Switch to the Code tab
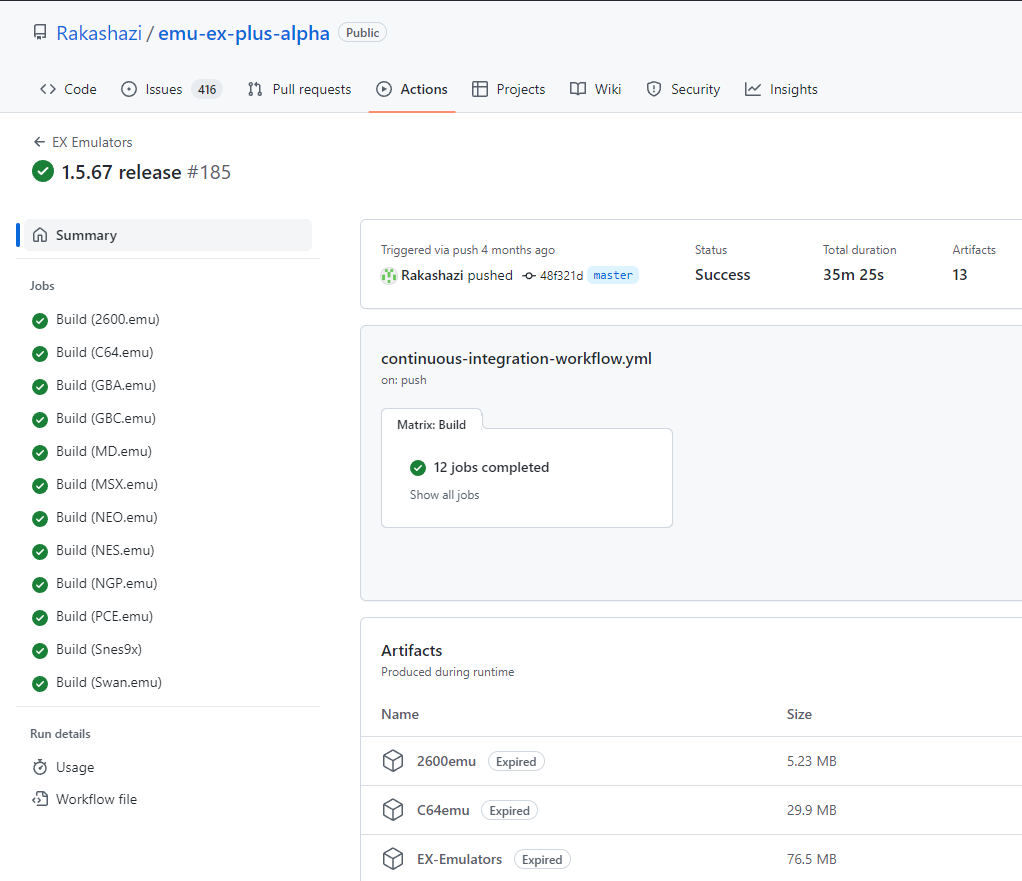The height and width of the screenshot is (881, 1022). [x=68, y=89]
